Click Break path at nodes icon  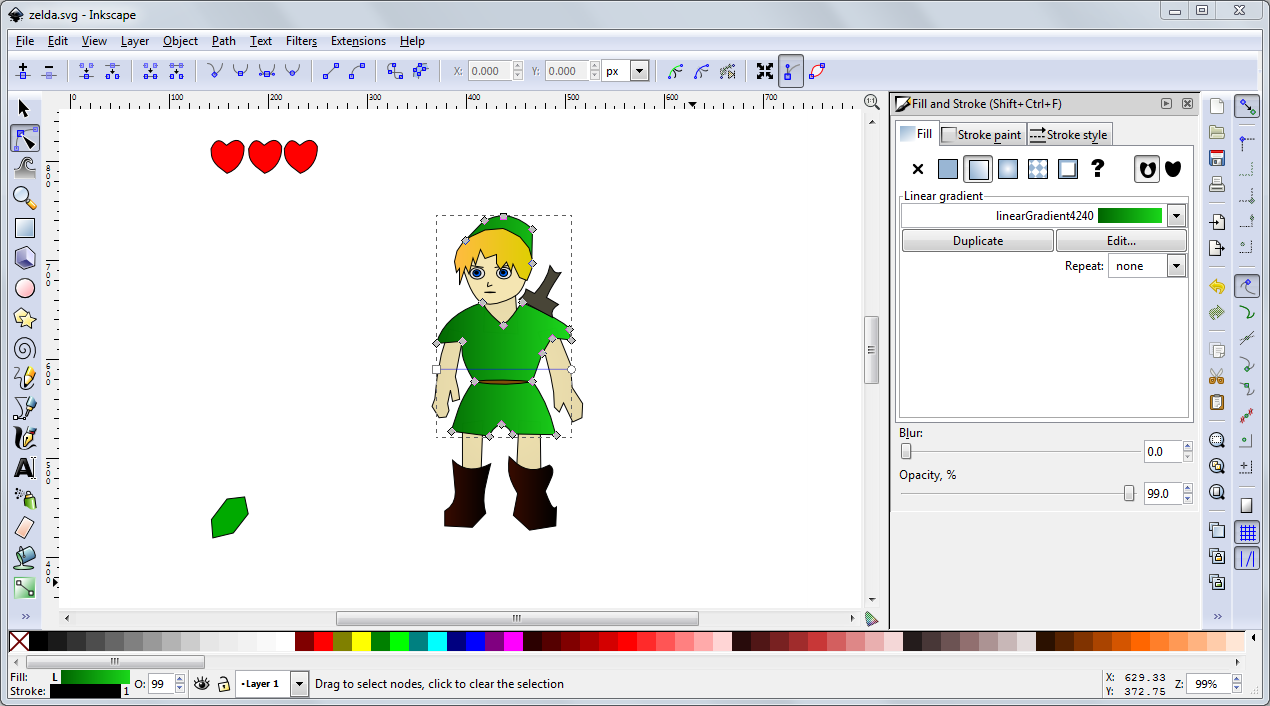[x=113, y=71]
